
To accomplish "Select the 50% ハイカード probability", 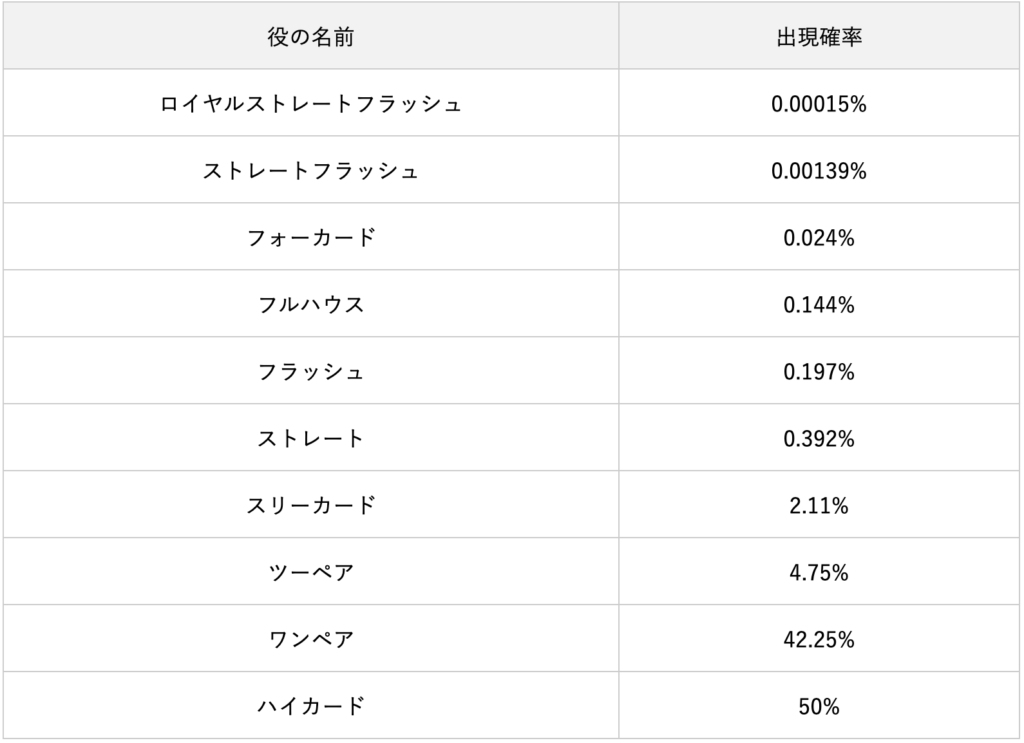I will click(819, 706).
